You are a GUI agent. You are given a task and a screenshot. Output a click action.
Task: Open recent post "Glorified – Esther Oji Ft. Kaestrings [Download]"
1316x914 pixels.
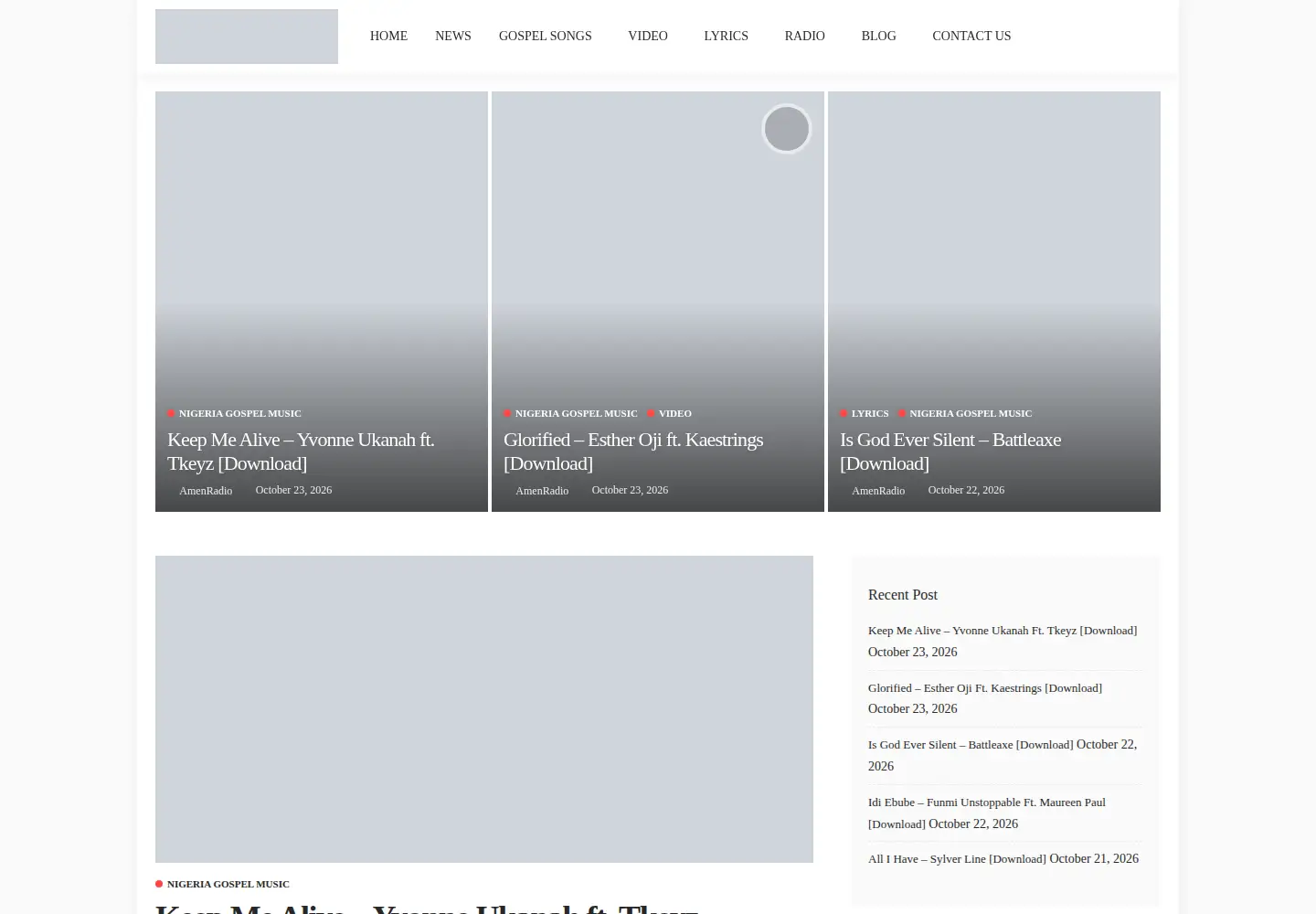point(985,688)
